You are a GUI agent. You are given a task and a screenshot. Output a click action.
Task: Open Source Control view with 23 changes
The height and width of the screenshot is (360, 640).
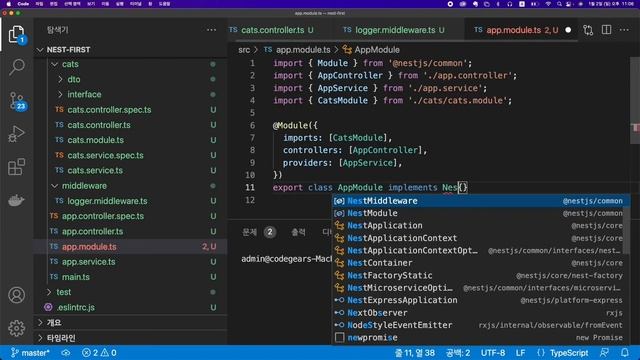(x=17, y=101)
